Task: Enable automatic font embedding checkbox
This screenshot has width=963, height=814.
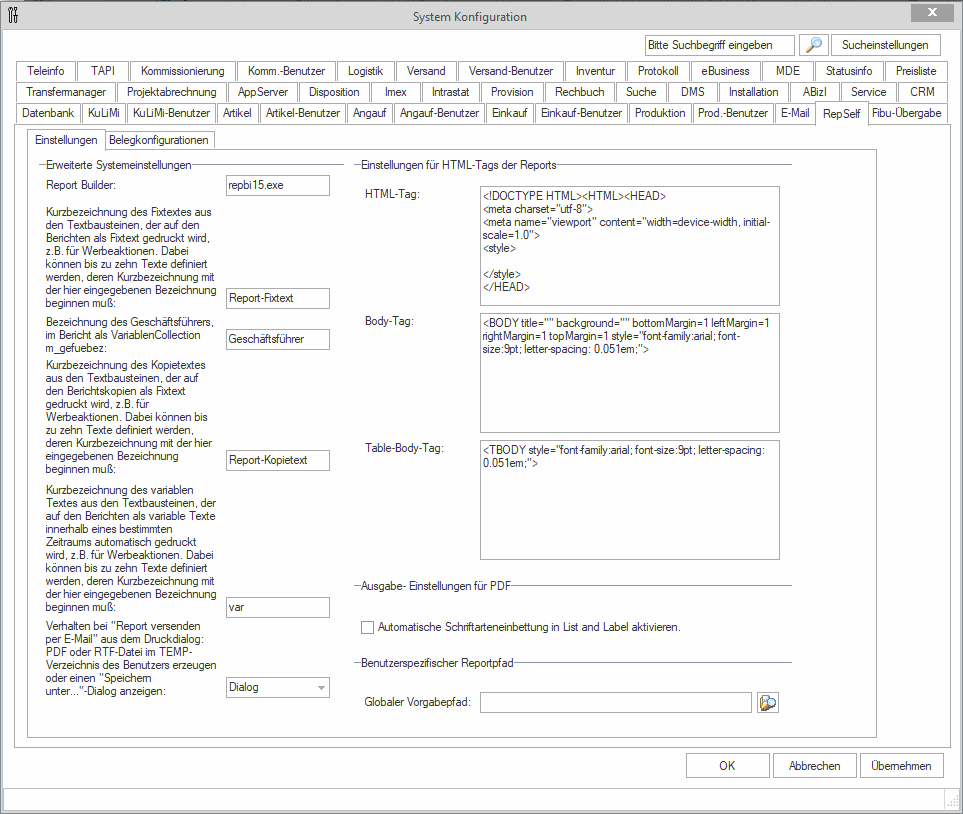Action: click(x=367, y=627)
